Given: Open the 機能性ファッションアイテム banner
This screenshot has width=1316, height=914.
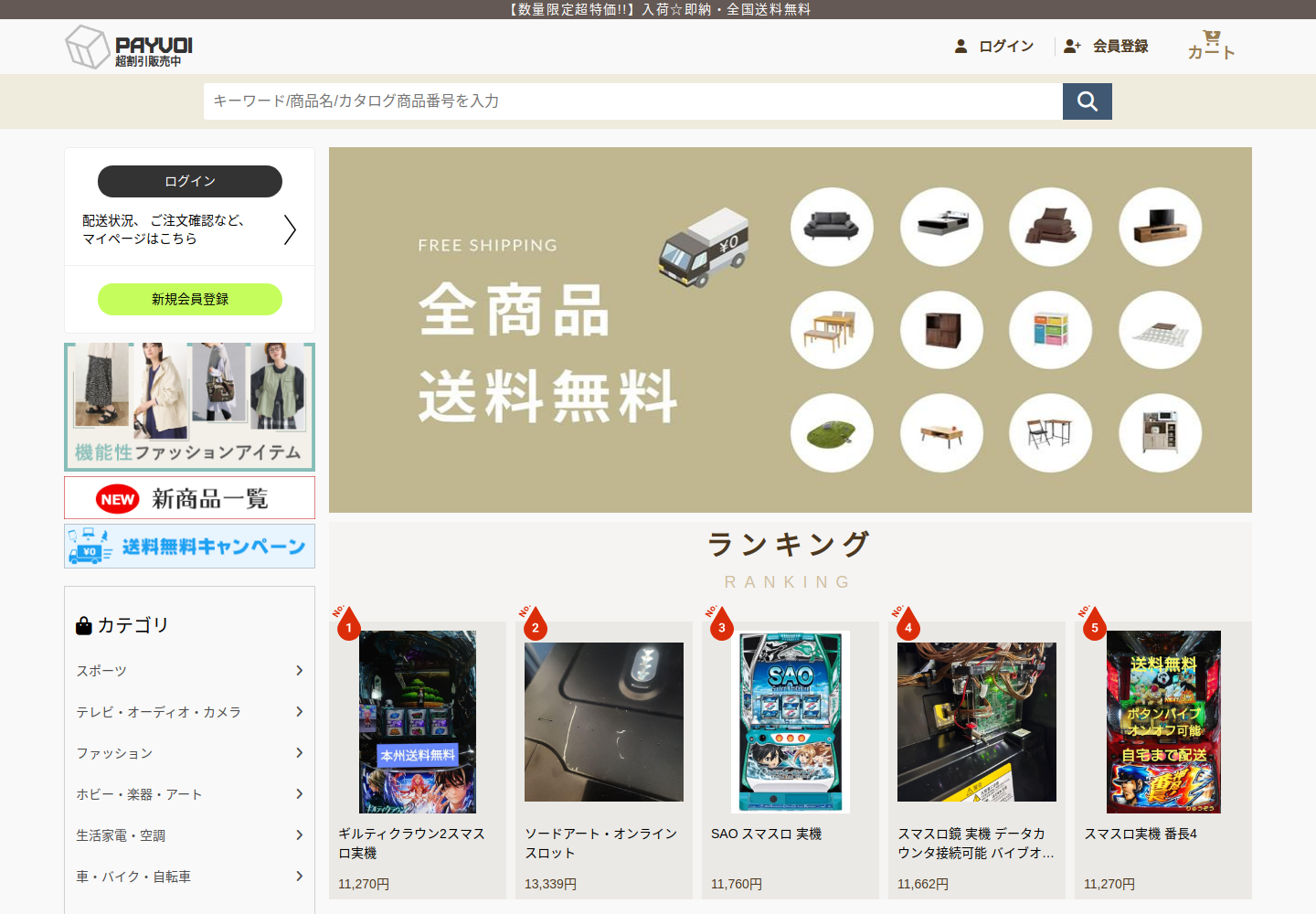Looking at the screenshot, I should 190,407.
